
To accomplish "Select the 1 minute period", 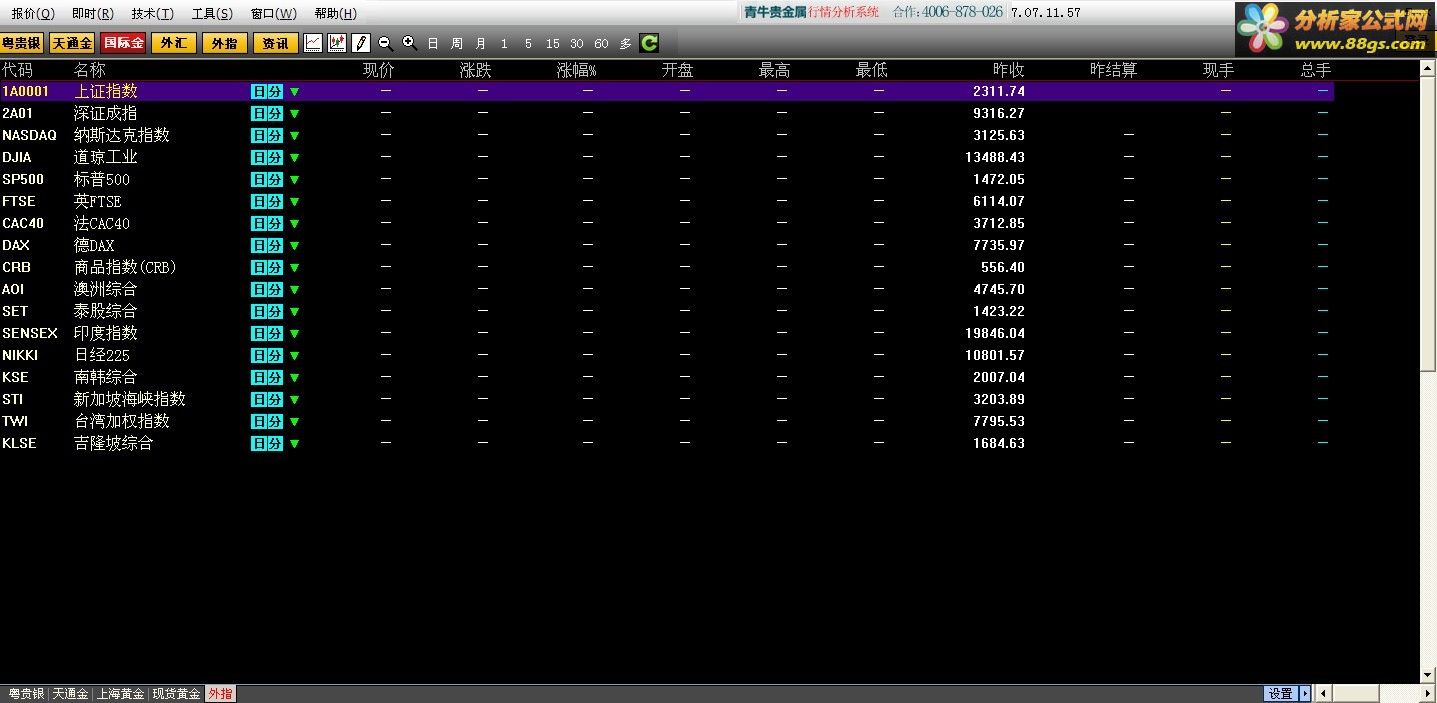I will pyautogui.click(x=504, y=44).
